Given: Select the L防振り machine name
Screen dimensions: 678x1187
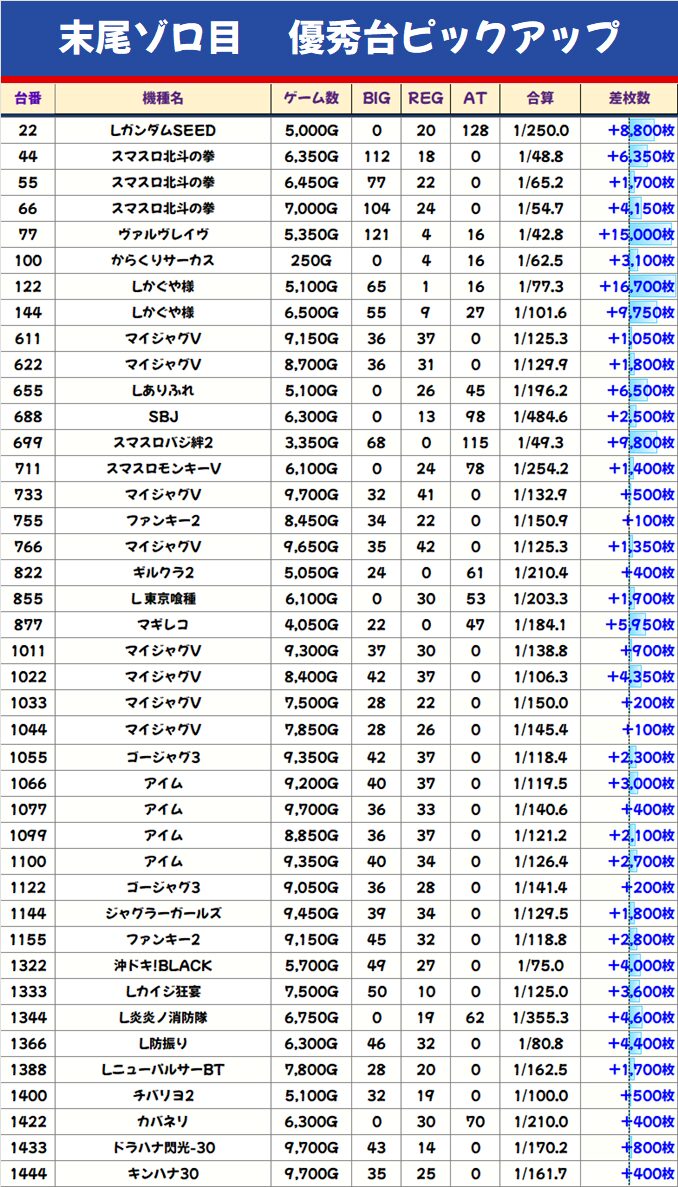Looking at the screenshot, I should tap(163, 1043).
